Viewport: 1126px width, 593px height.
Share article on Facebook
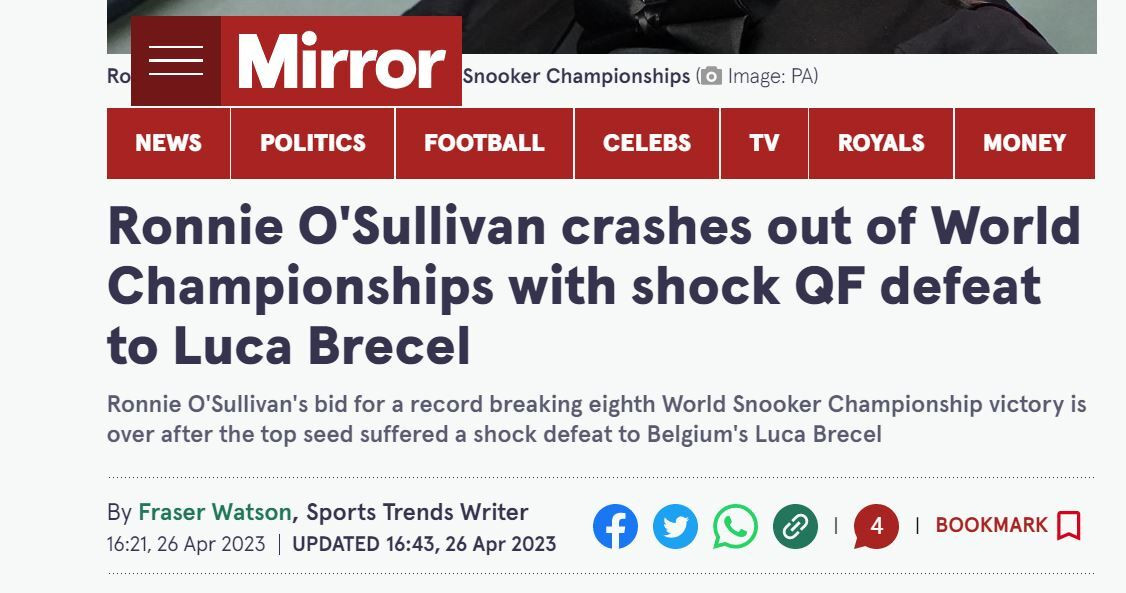click(615, 526)
